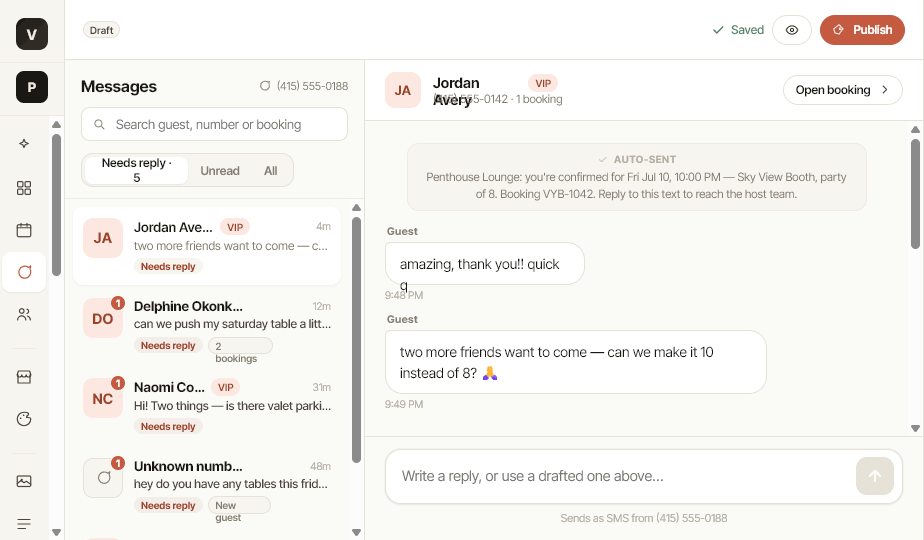The image size is (924, 540).
Task: Open the palette theme icon in sidebar
Action: (x=24, y=419)
